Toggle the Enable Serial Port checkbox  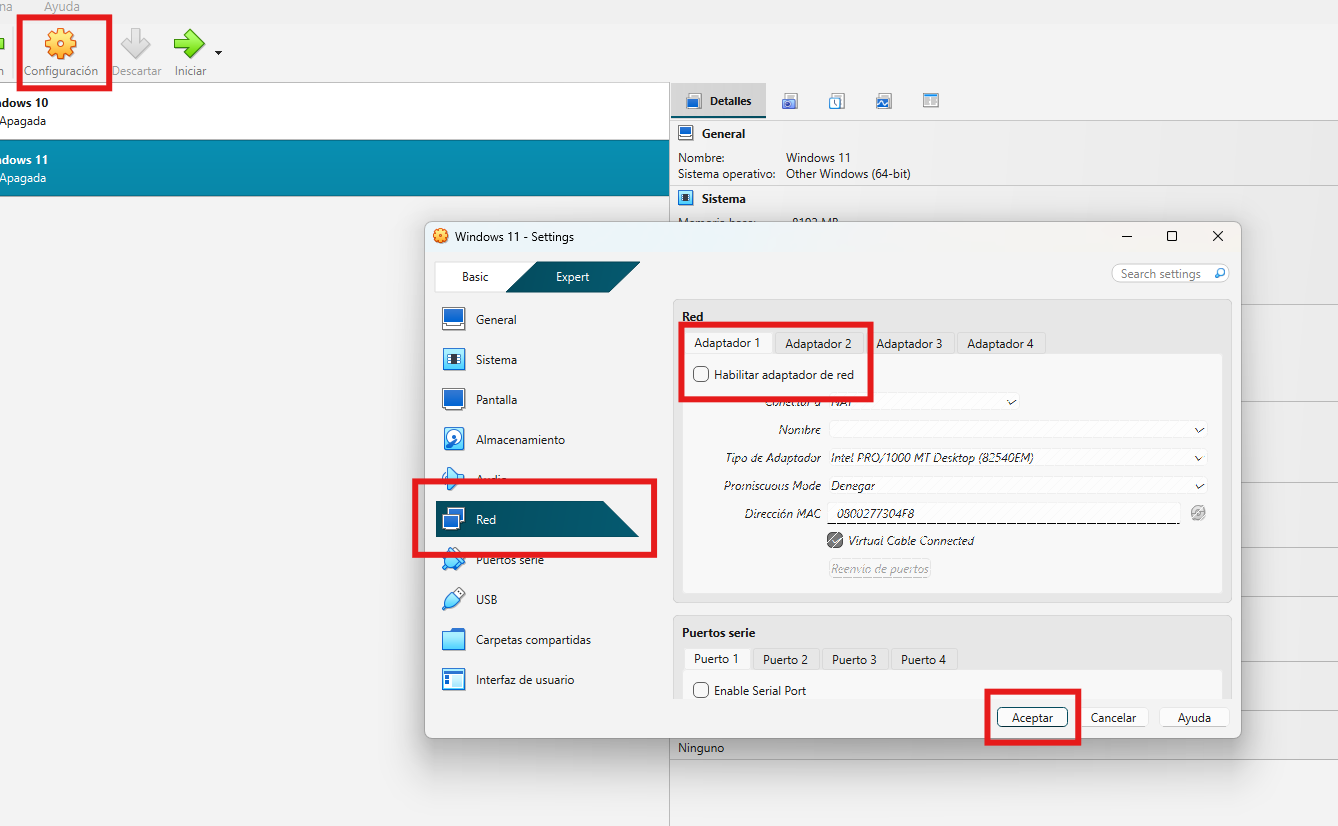click(701, 691)
